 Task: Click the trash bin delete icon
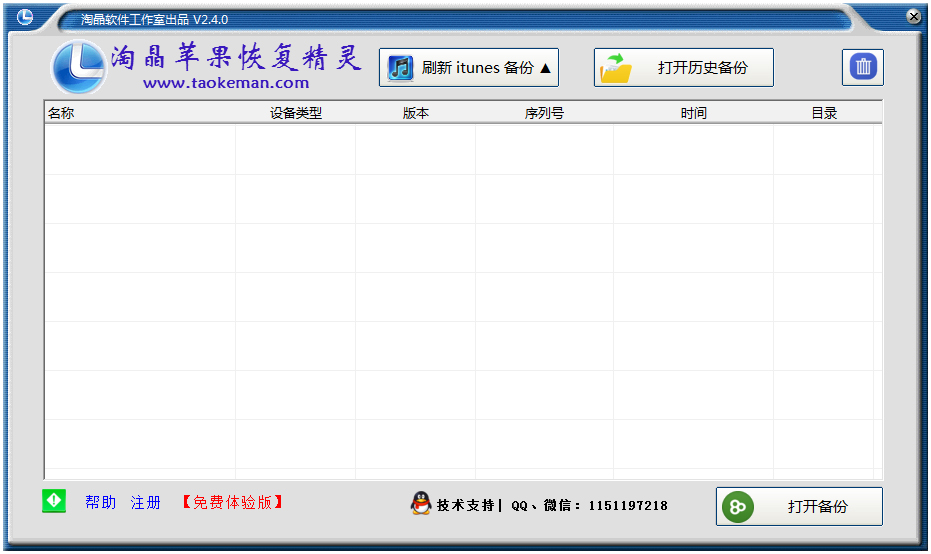click(862, 67)
